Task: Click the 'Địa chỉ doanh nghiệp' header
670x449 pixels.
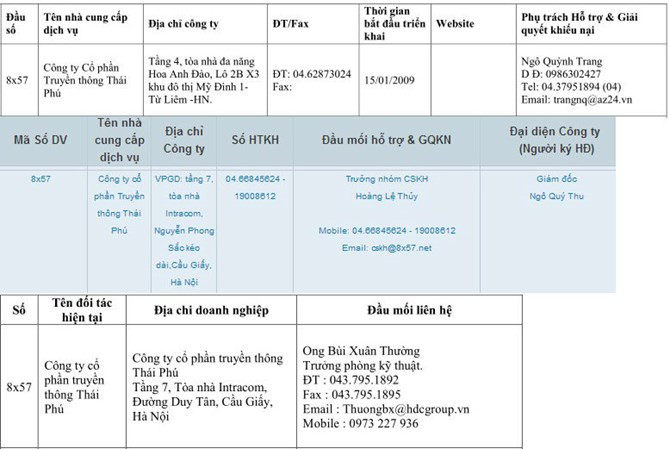Action: pyautogui.click(x=211, y=310)
